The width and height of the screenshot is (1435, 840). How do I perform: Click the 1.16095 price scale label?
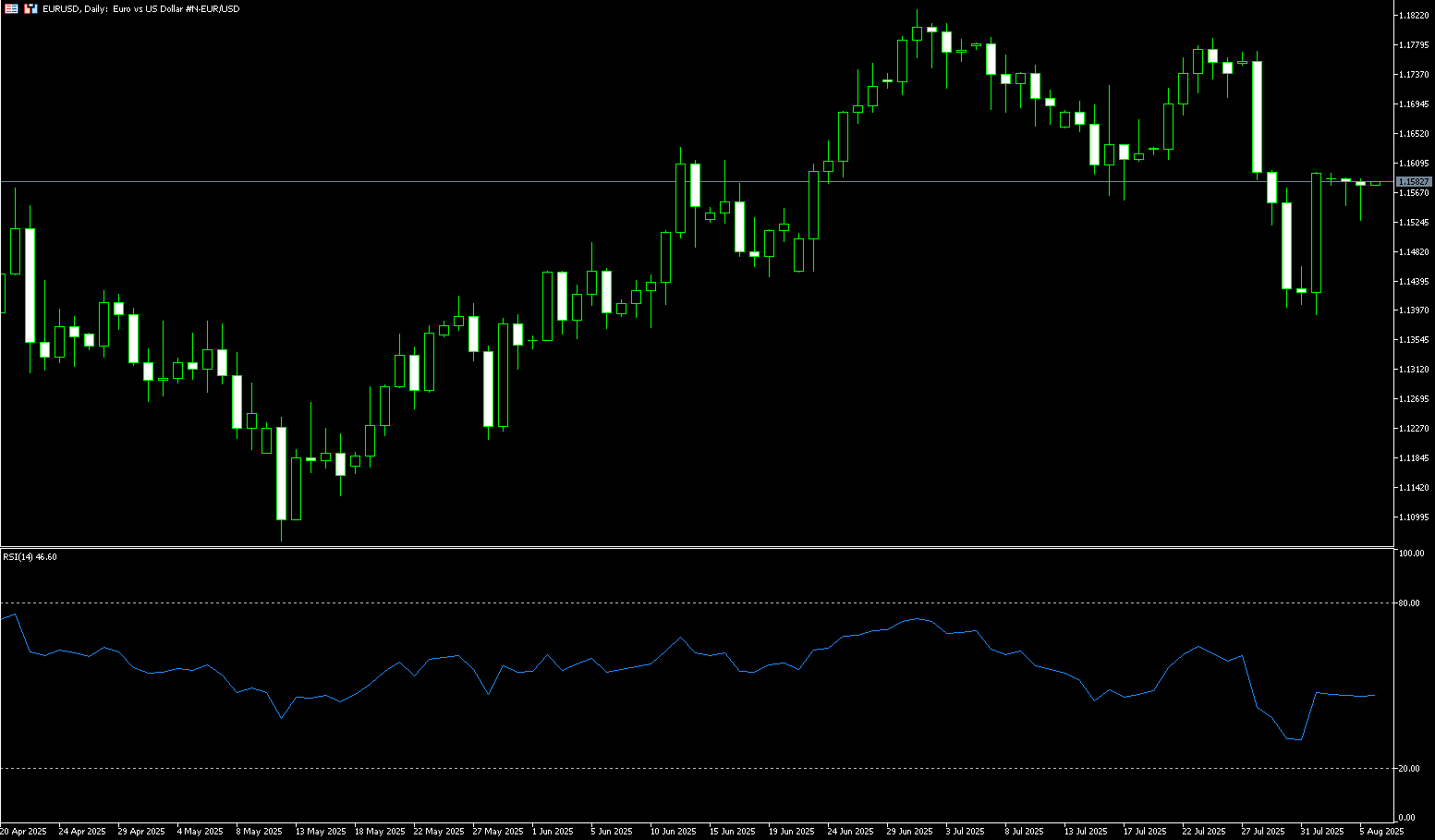pyautogui.click(x=1415, y=164)
